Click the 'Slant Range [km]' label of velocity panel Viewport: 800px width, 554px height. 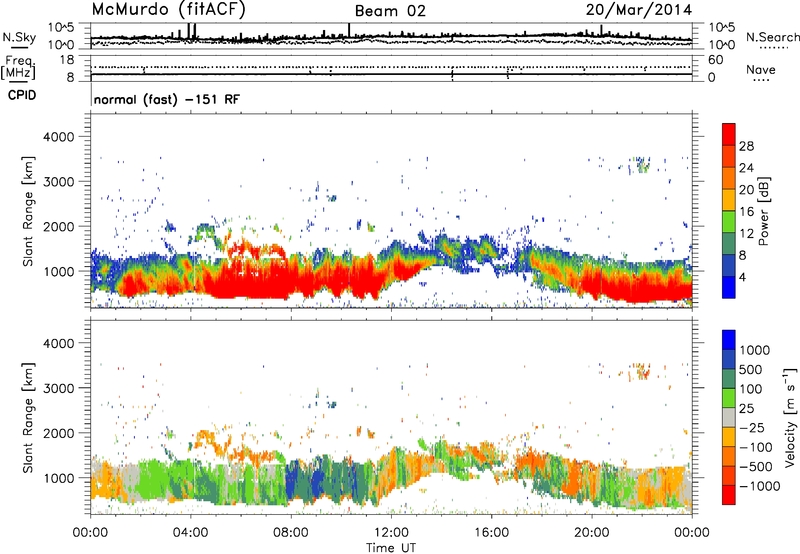pyautogui.click(x=28, y=418)
